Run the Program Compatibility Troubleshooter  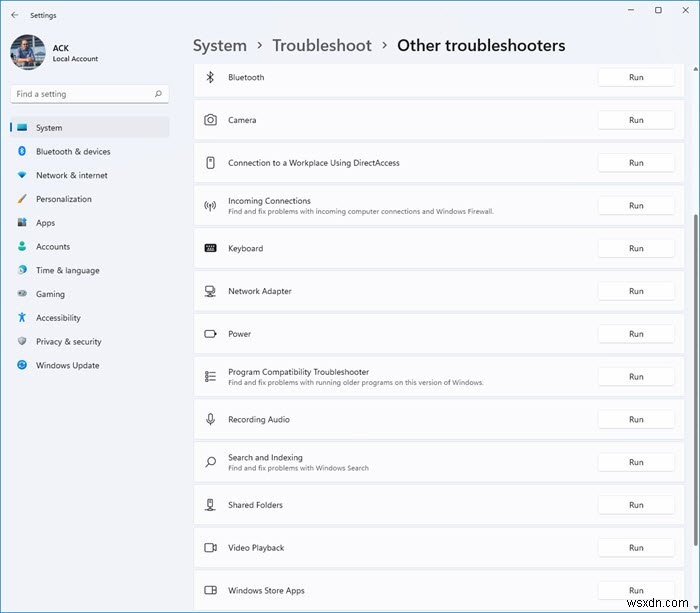point(636,376)
